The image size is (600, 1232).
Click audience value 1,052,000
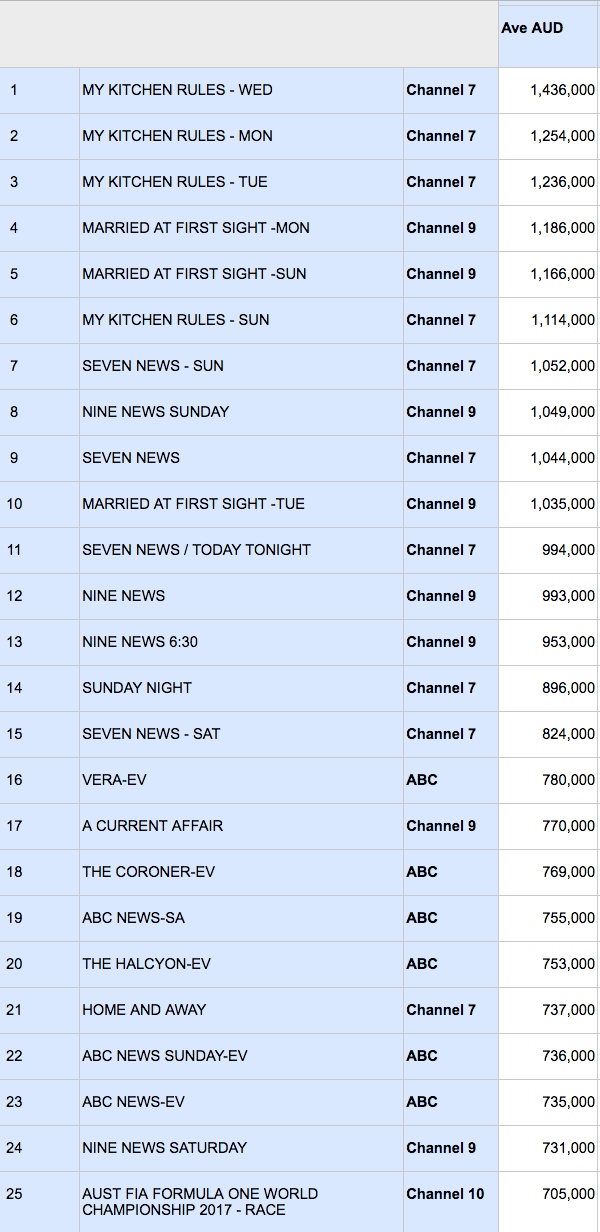click(548, 366)
